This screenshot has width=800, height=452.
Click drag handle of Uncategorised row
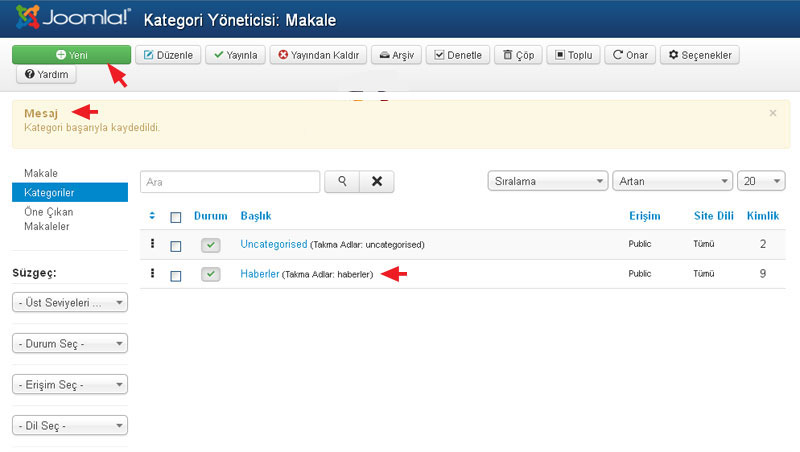tap(152, 244)
